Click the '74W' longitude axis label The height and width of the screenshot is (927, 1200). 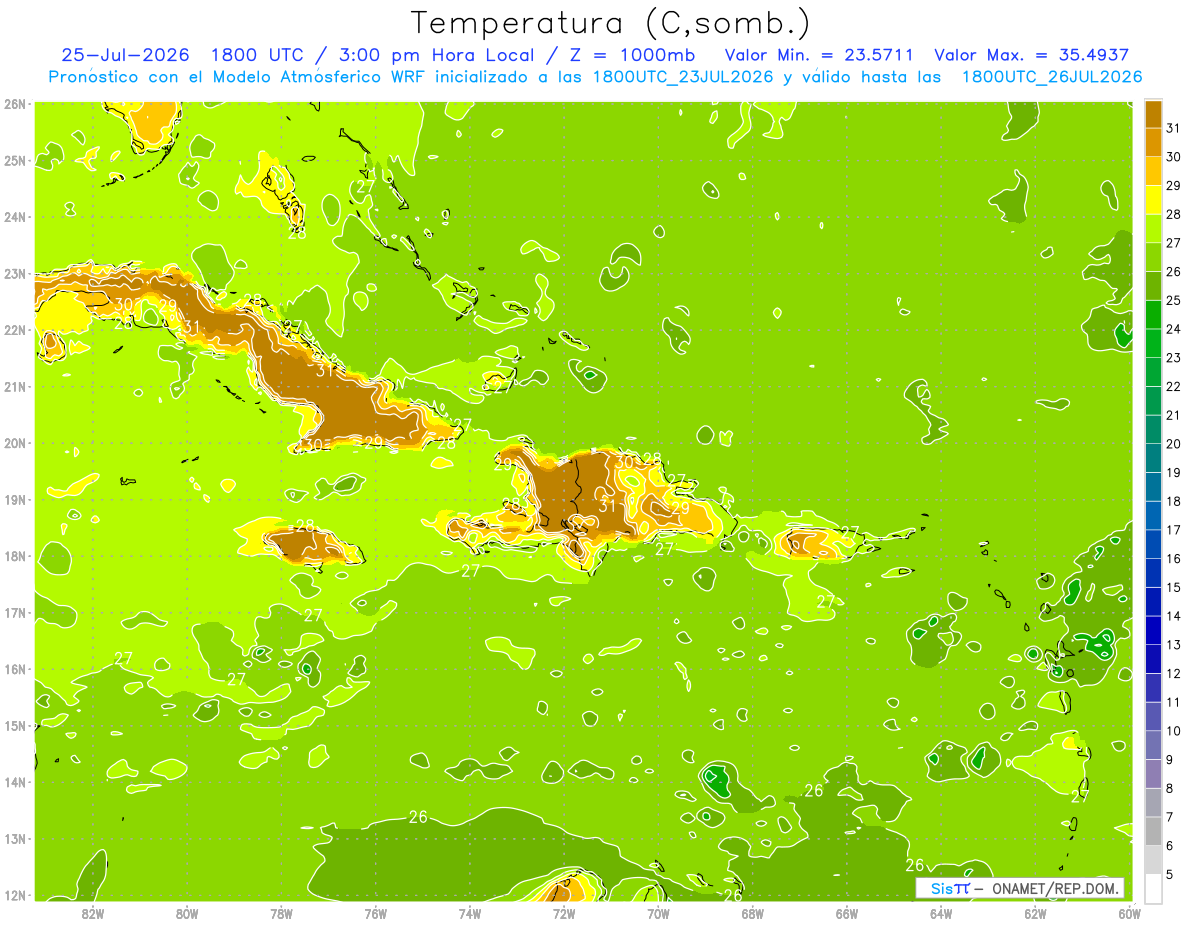point(470,913)
